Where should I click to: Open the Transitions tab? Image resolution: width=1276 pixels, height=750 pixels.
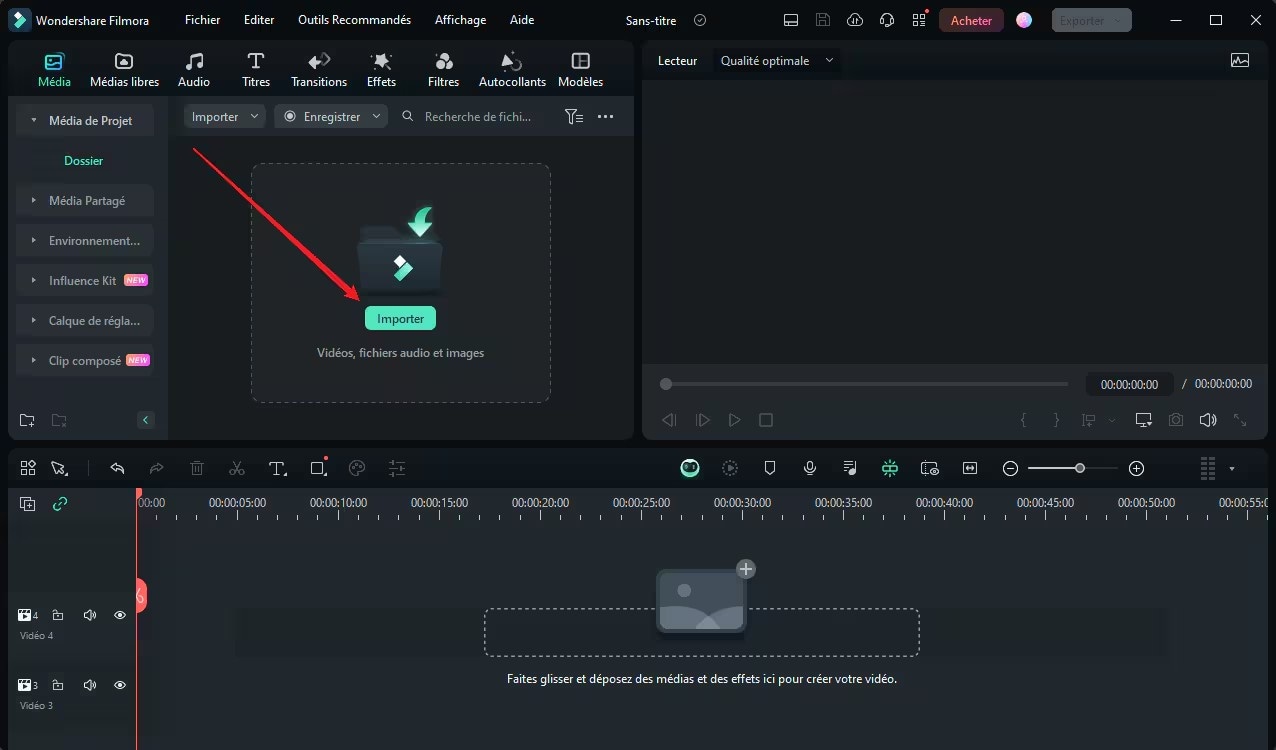(319, 69)
